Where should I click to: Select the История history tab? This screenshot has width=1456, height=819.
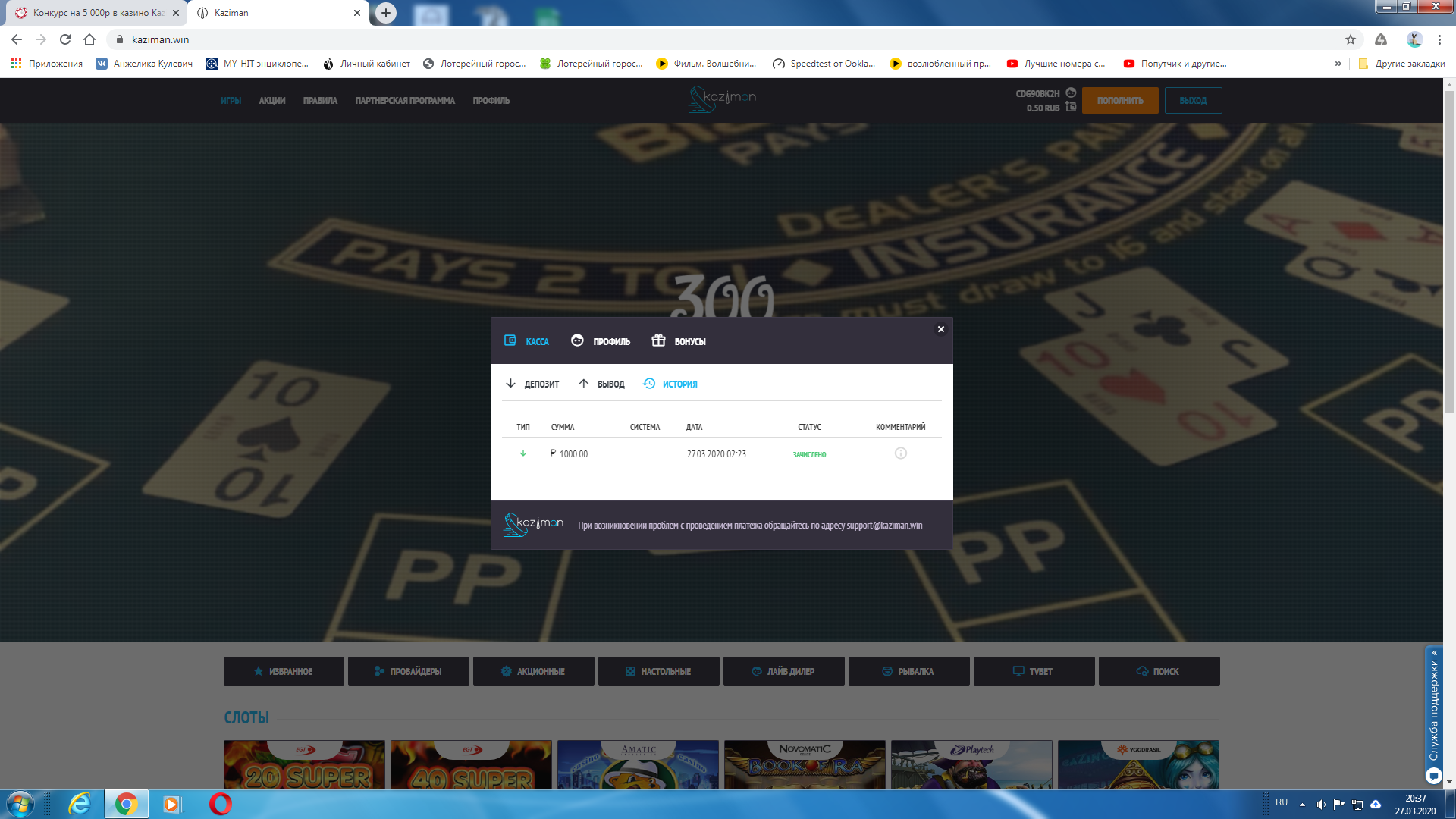670,384
